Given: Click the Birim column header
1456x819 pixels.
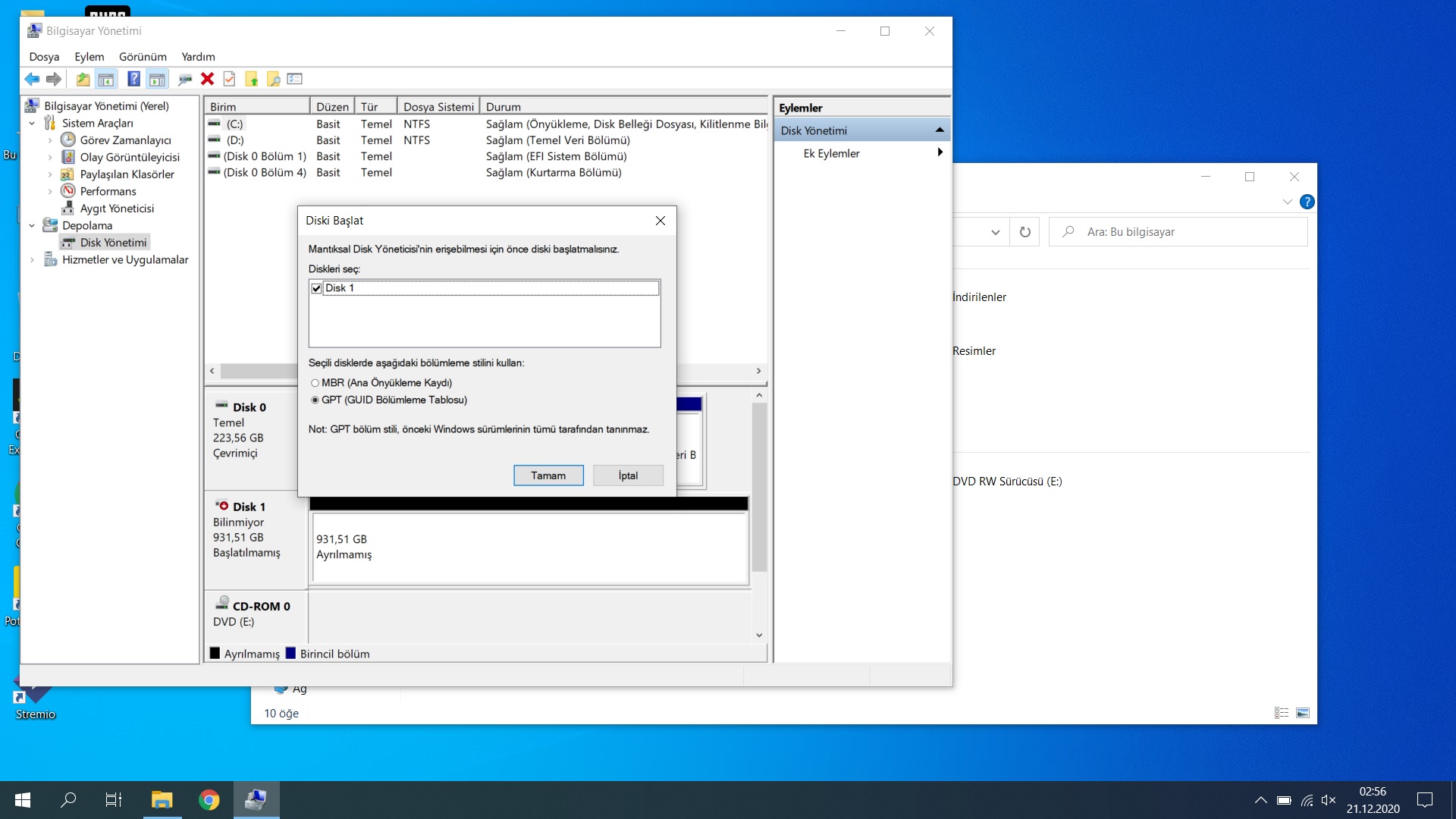Looking at the screenshot, I should 257,107.
